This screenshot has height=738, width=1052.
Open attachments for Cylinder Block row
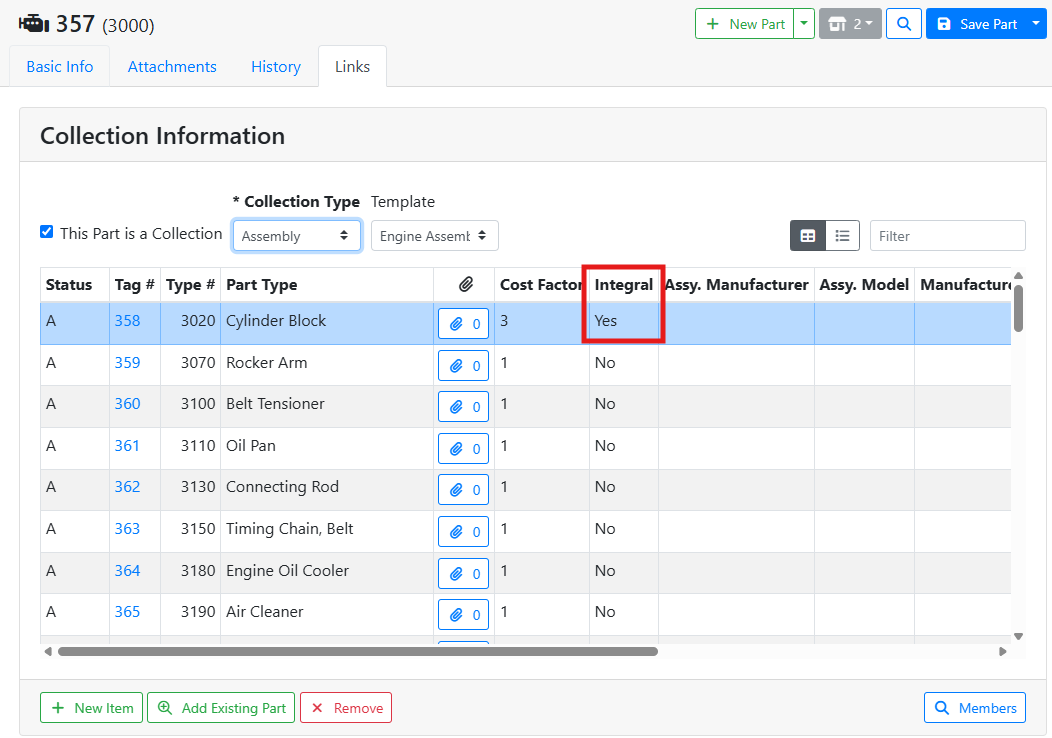(x=463, y=324)
